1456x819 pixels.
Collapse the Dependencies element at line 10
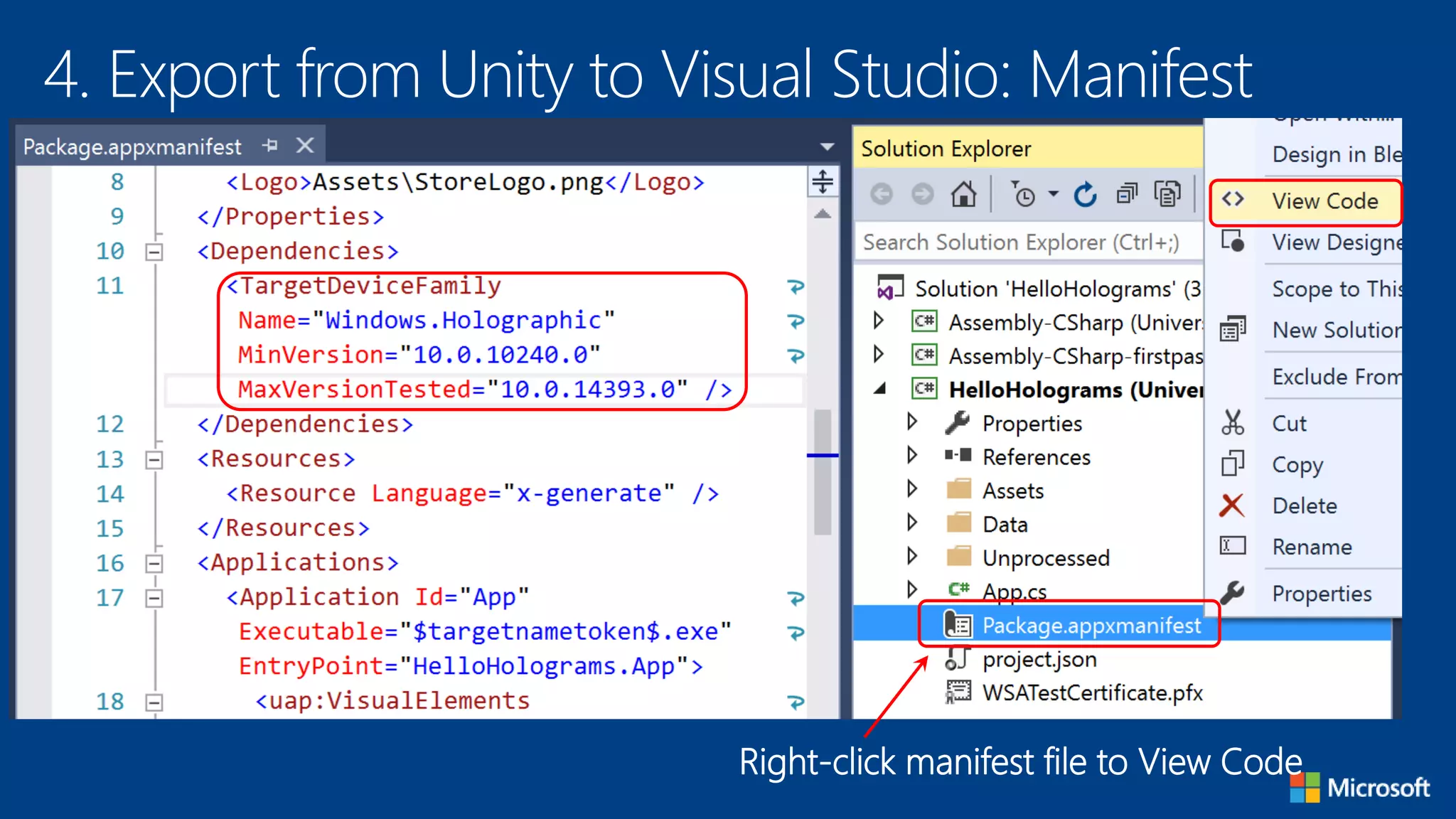(154, 252)
